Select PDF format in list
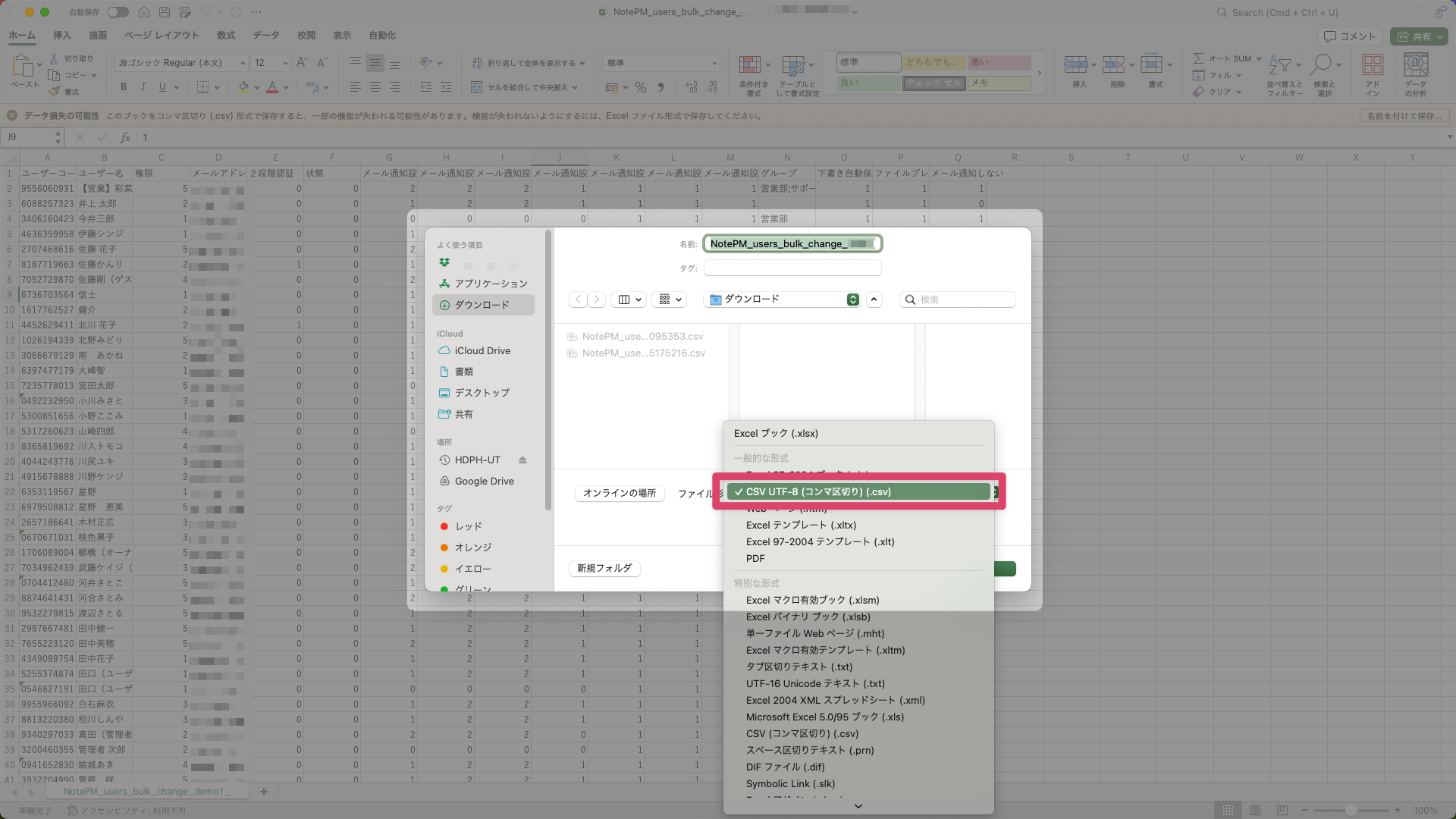Screen dimensions: 1456x819 point(858,559)
